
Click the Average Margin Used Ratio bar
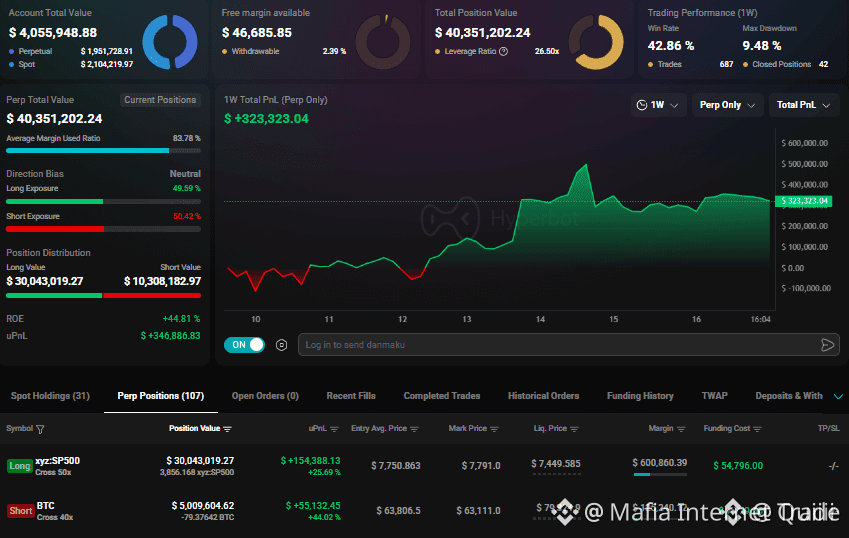[103, 150]
